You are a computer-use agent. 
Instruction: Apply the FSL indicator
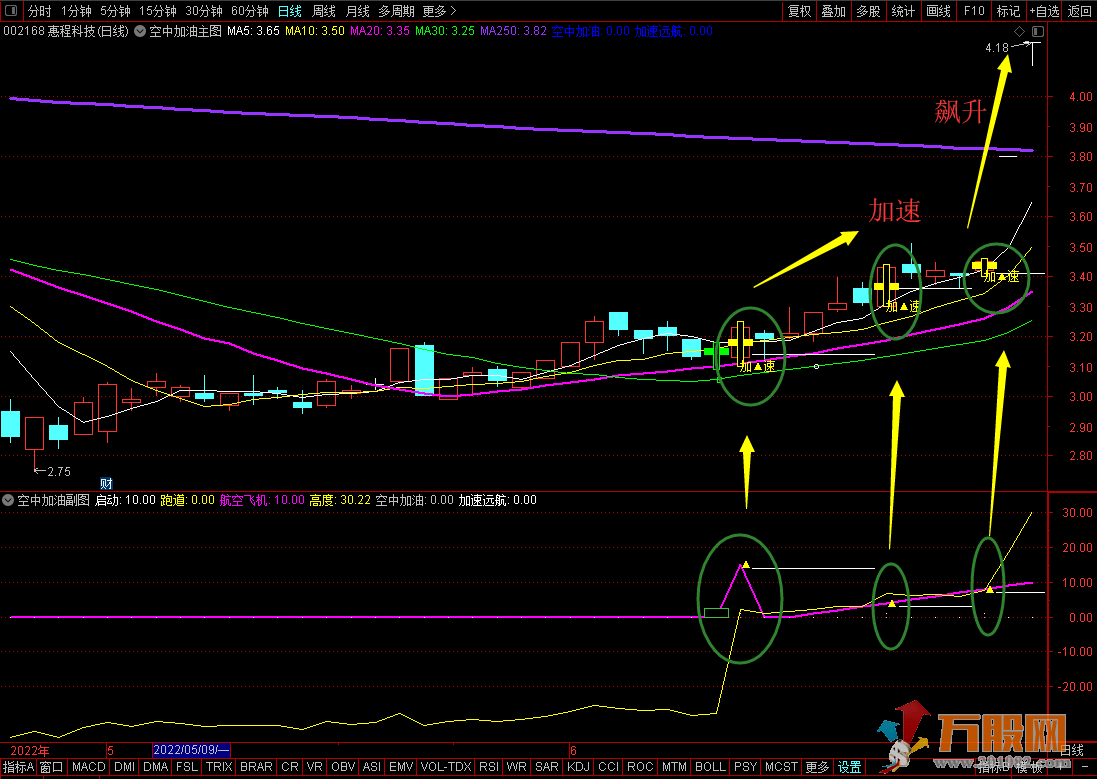(x=187, y=767)
